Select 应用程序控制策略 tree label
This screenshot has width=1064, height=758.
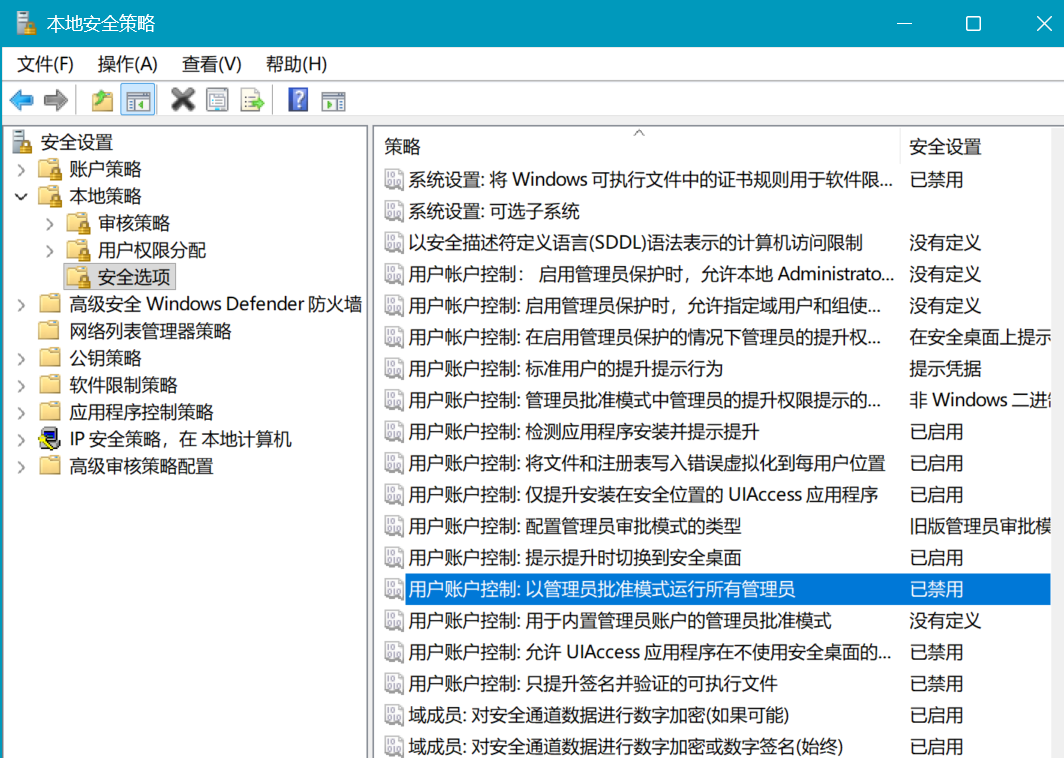tap(141, 412)
